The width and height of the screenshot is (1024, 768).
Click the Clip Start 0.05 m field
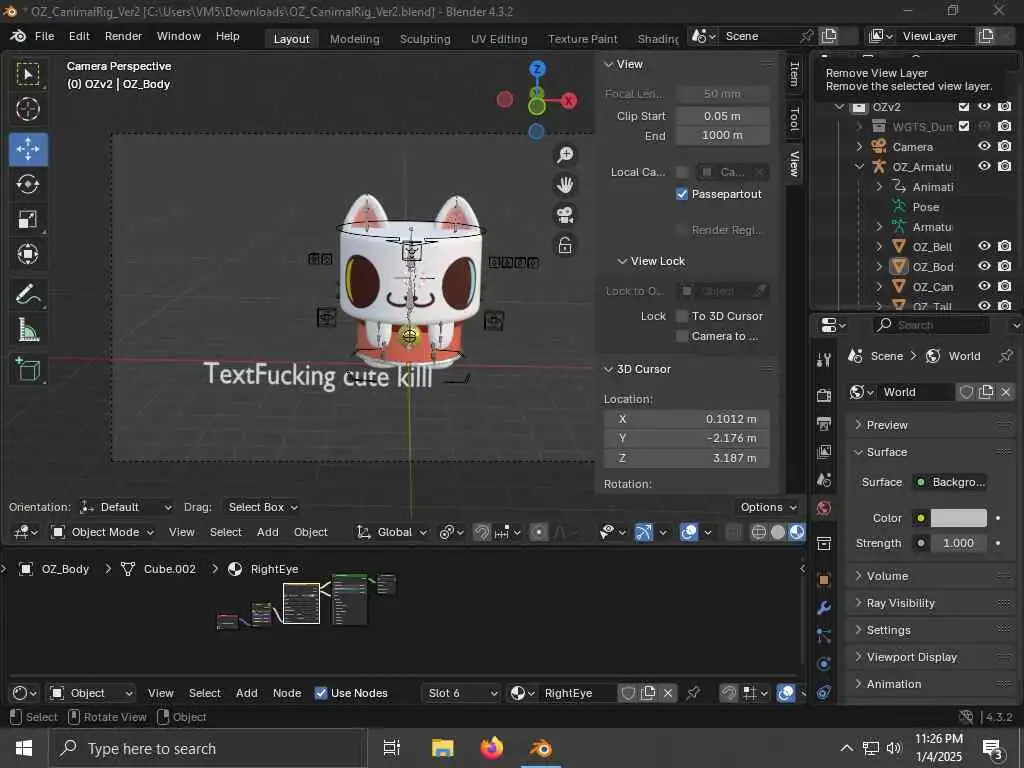(x=722, y=116)
